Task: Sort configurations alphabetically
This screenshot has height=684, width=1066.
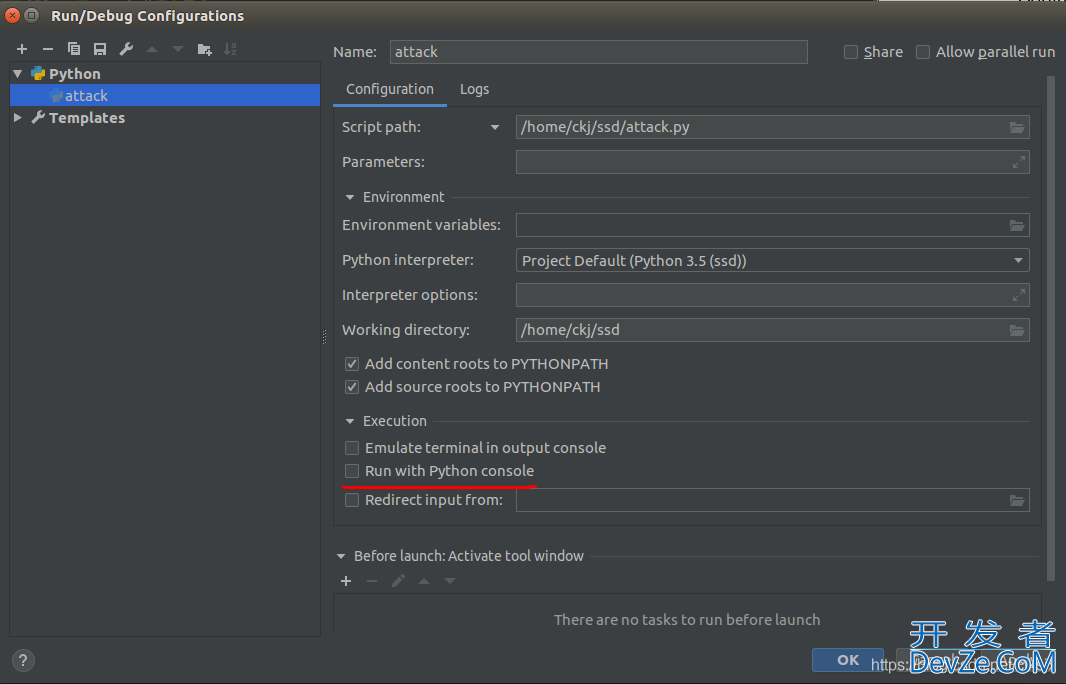Action: coord(230,49)
